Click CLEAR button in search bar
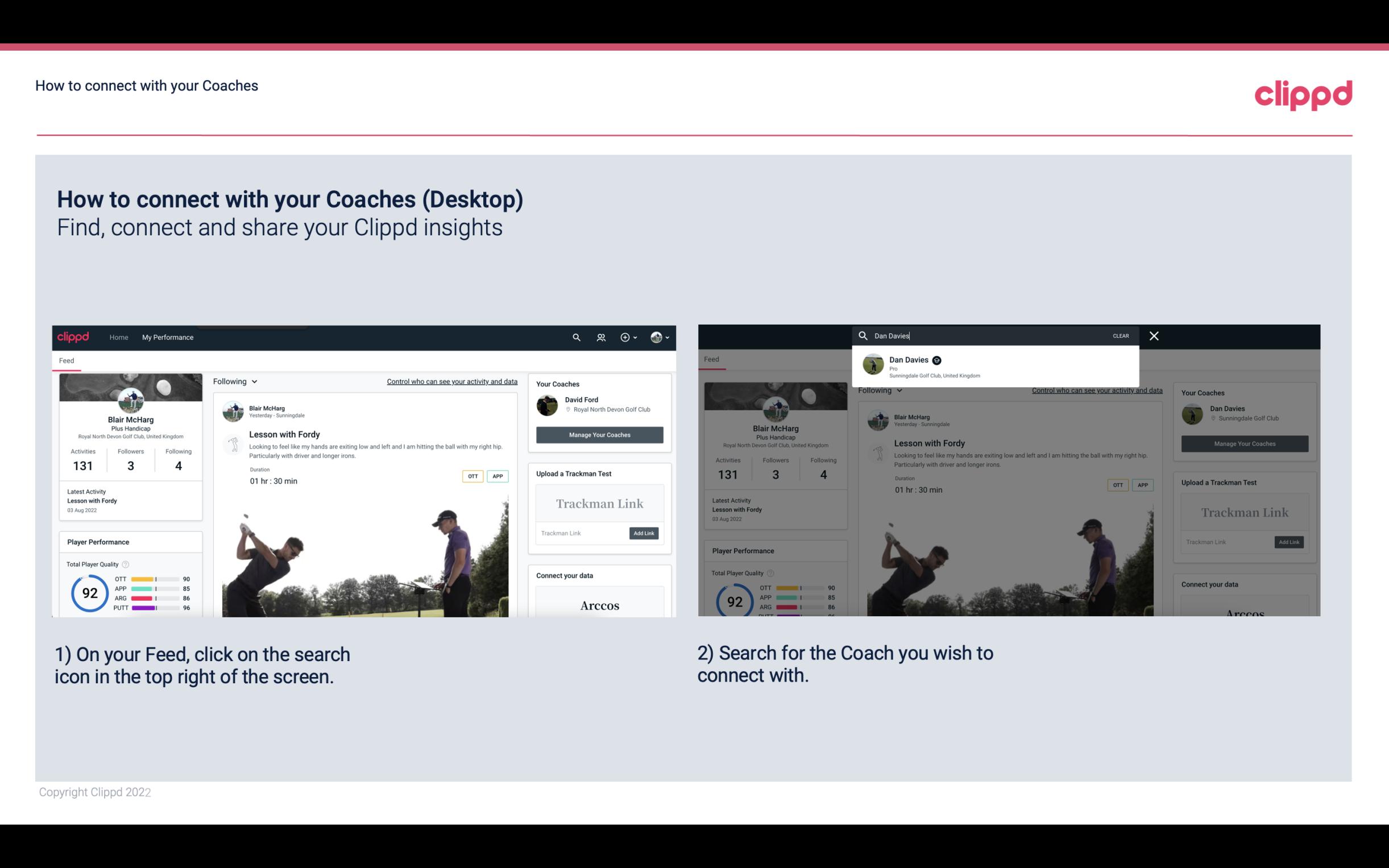The width and height of the screenshot is (1389, 868). click(x=1121, y=335)
